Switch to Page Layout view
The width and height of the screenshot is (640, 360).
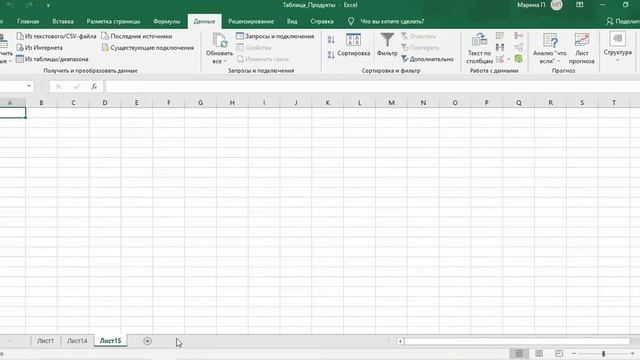539,353
